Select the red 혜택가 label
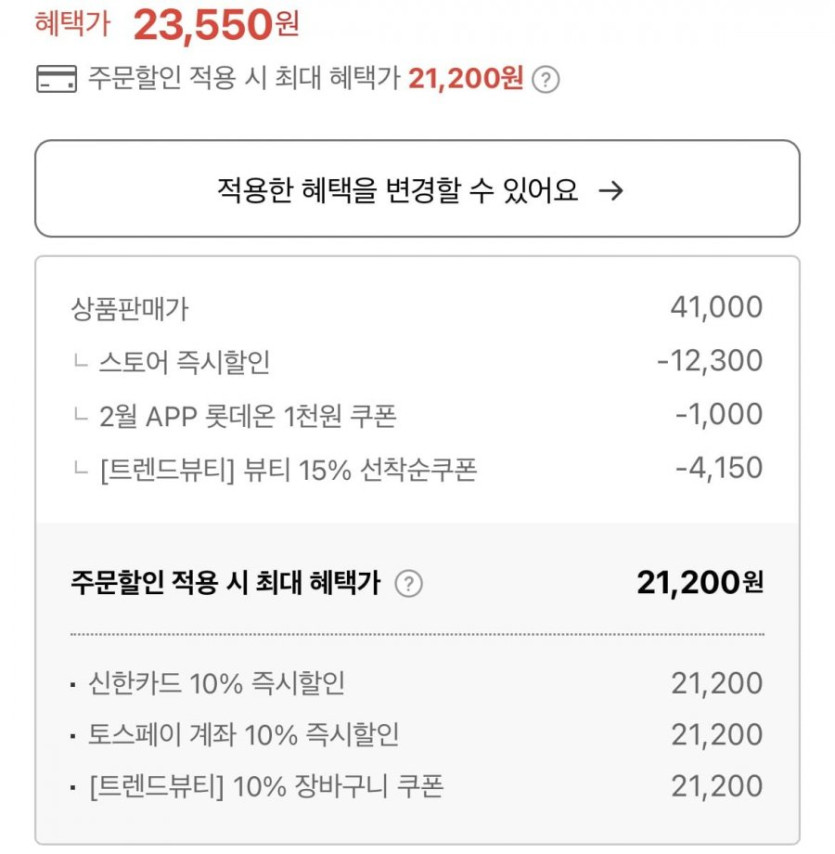Viewport: 835px width, 854px height. (71, 24)
